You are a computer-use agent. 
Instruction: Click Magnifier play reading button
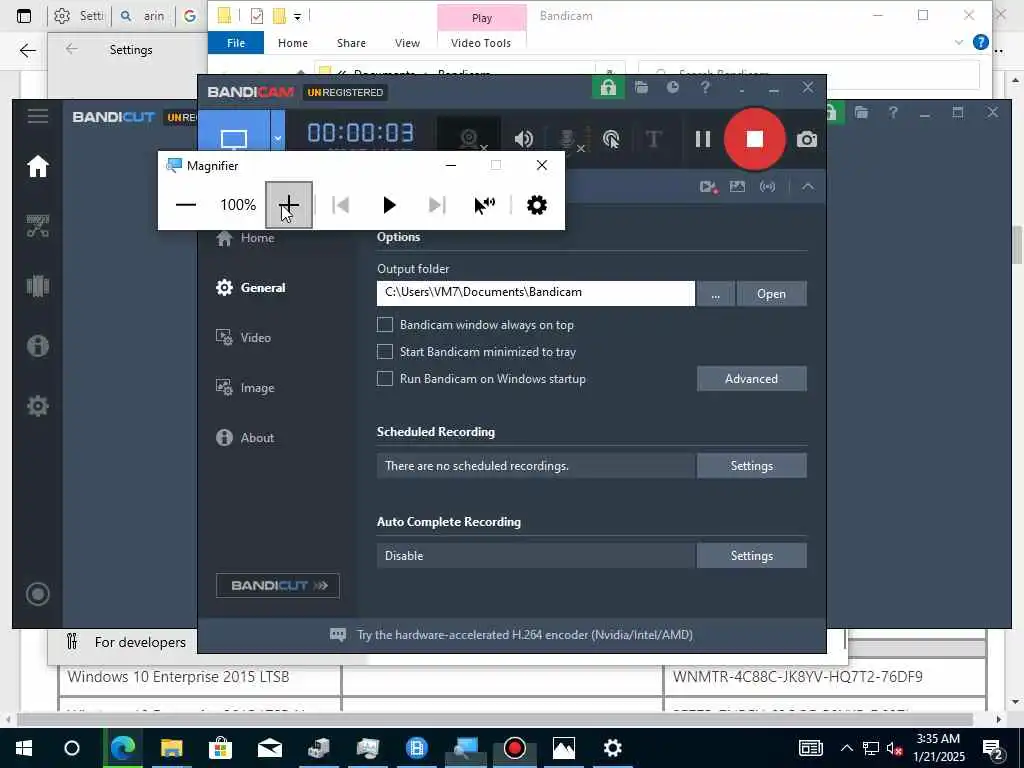389,205
